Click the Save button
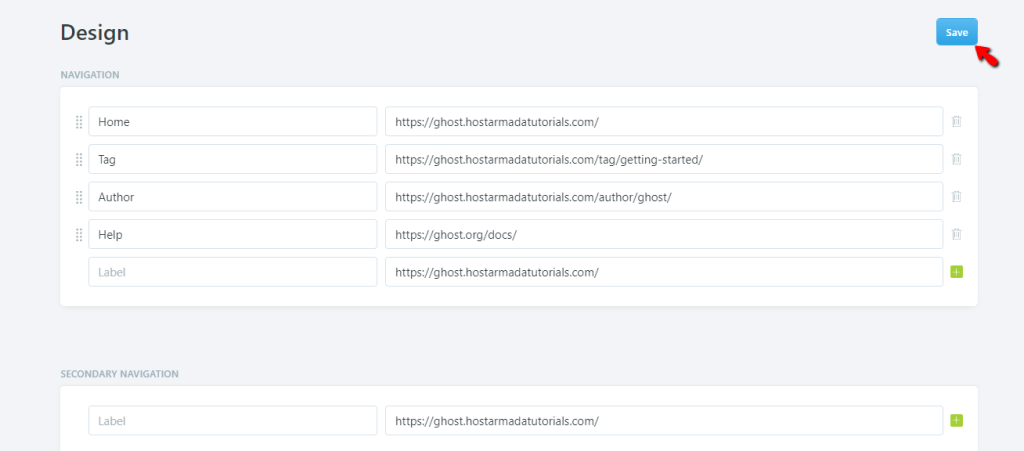 (x=956, y=32)
